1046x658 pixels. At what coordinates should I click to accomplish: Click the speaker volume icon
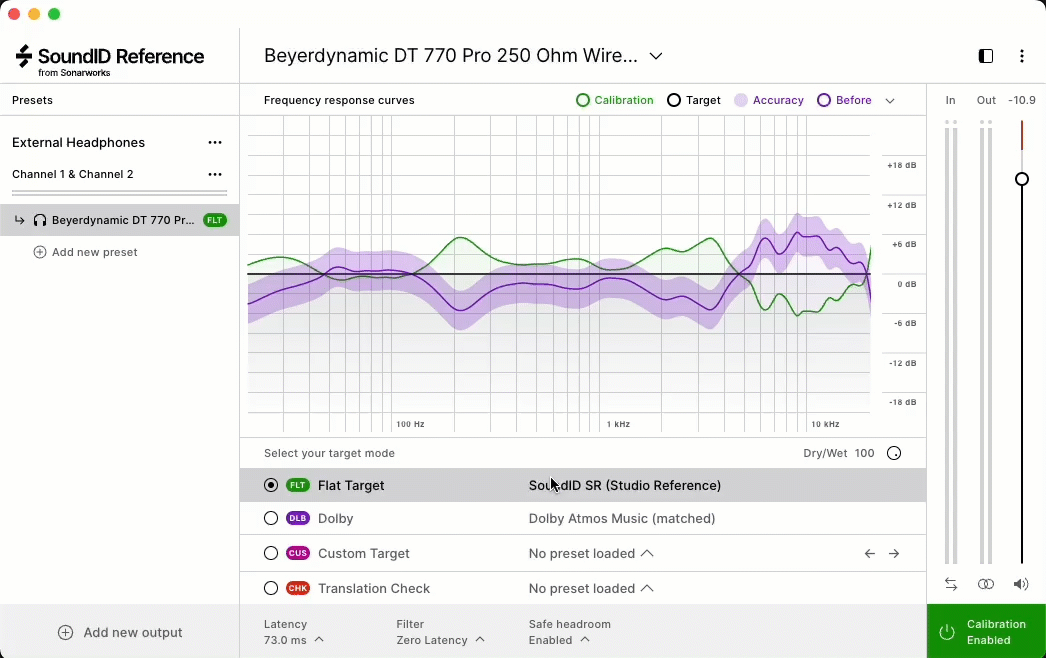click(1021, 584)
